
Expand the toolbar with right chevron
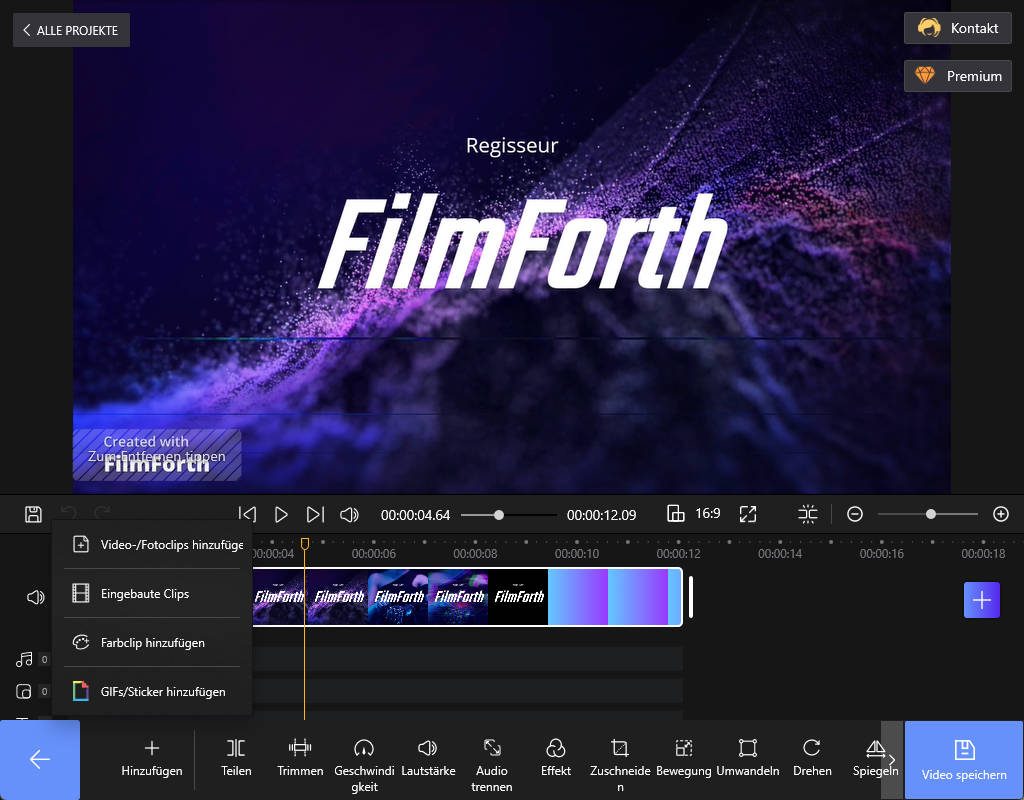tap(892, 760)
